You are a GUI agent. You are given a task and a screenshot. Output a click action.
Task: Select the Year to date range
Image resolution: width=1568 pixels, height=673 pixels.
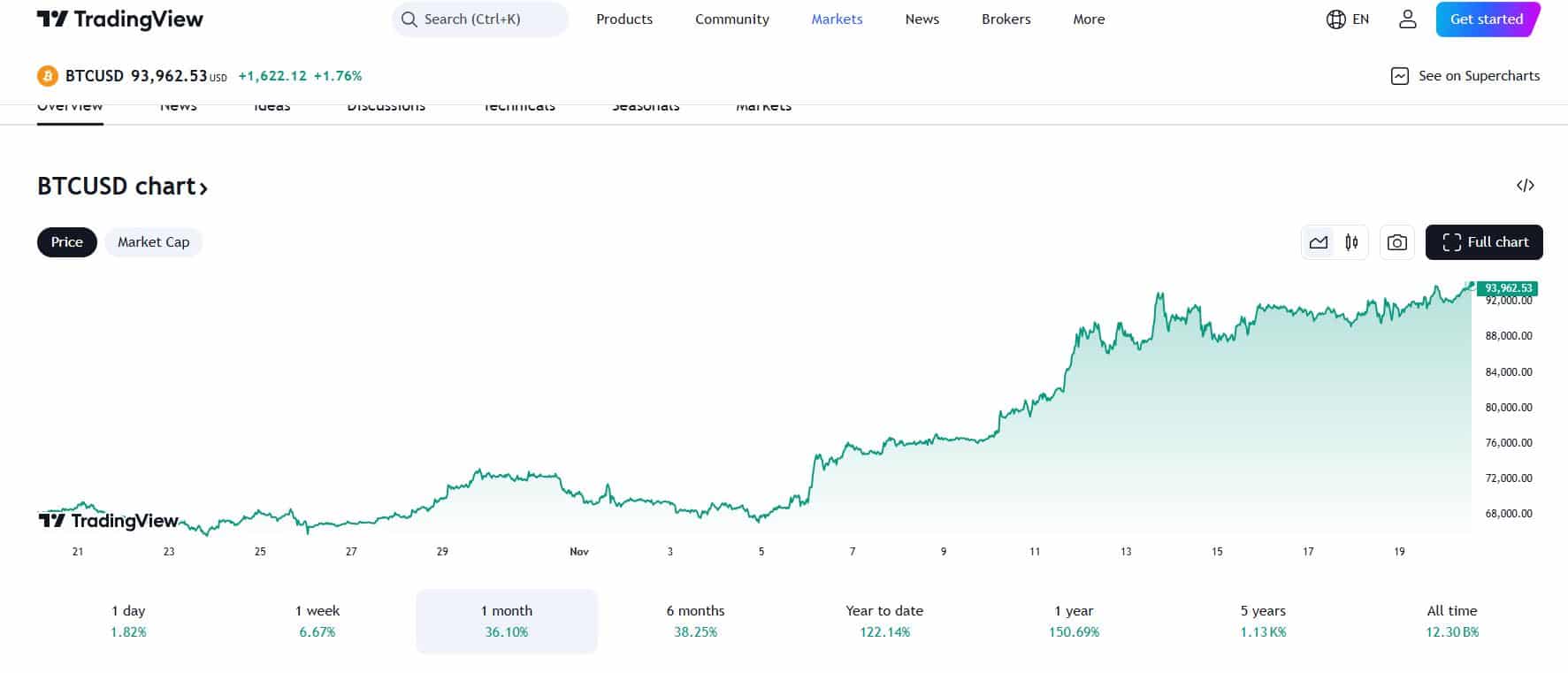(x=884, y=621)
